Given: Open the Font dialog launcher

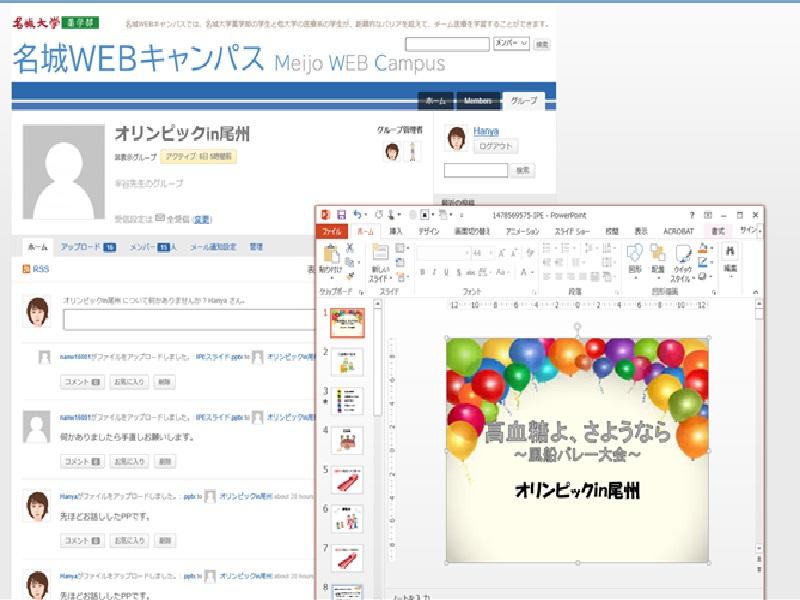Looking at the screenshot, I should tap(534, 292).
